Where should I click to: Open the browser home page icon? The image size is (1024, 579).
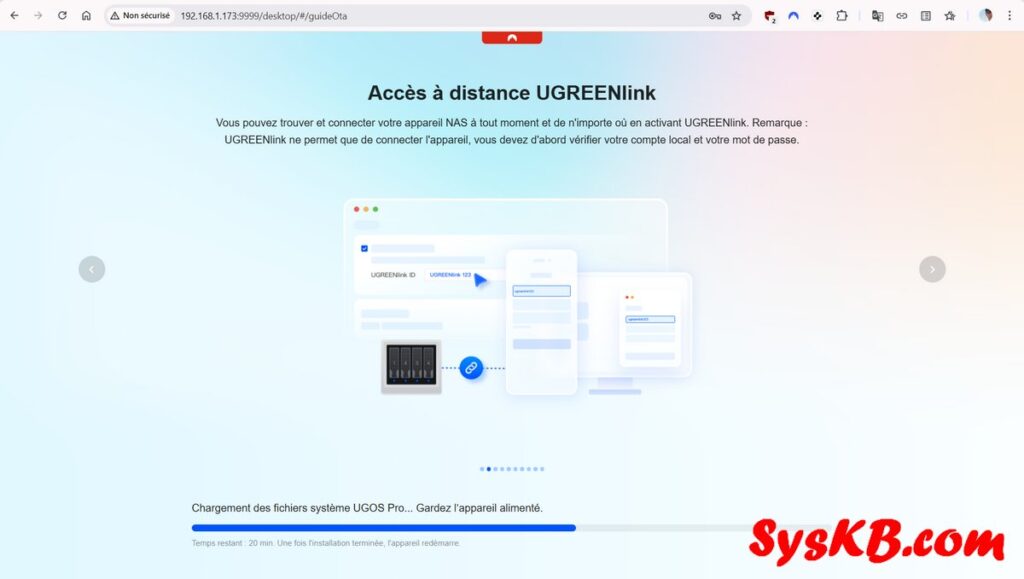[86, 16]
